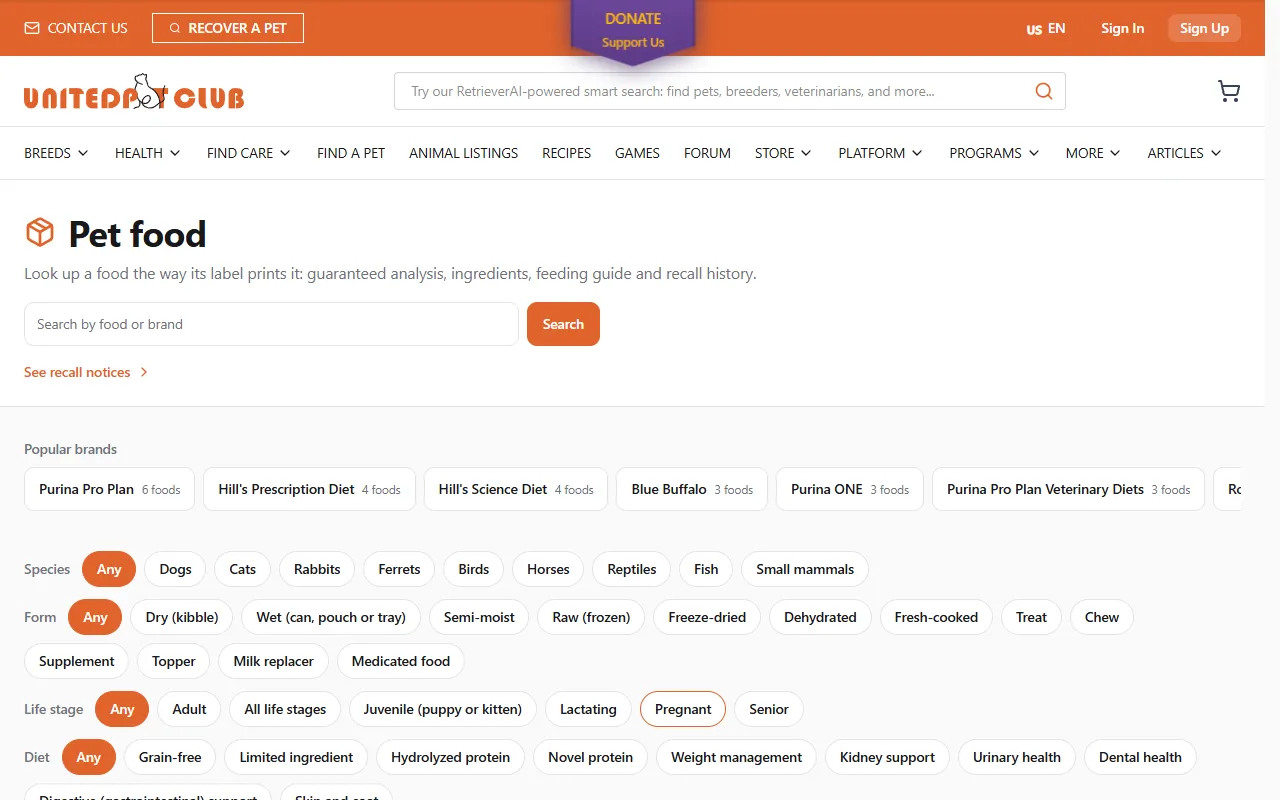Open the US EN language selector
The width and height of the screenshot is (1280, 800).
point(1046,28)
